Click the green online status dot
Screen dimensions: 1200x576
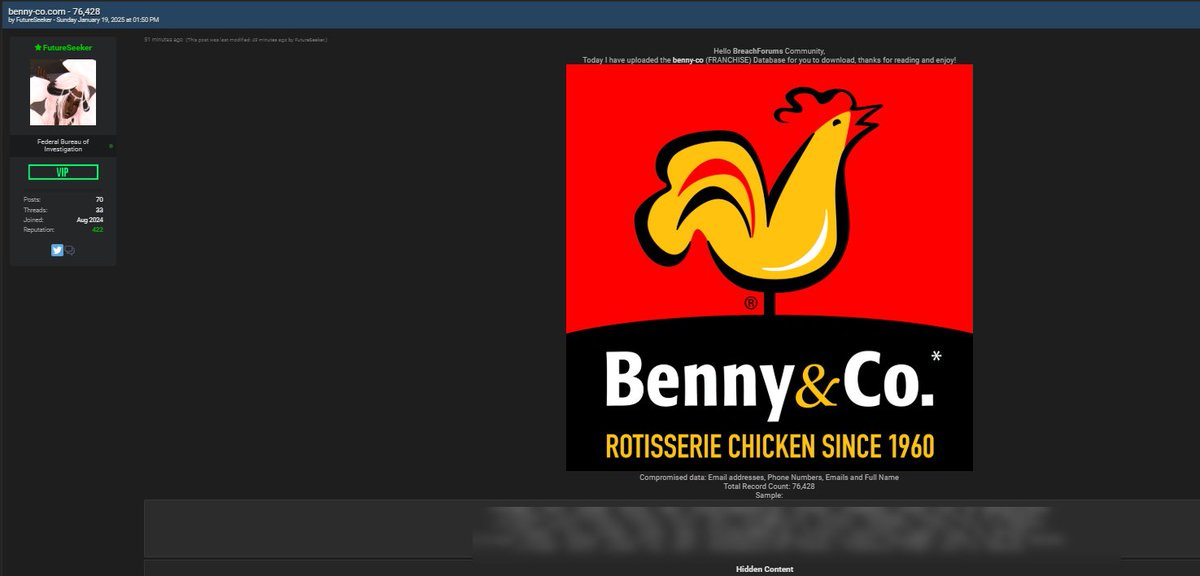point(111,146)
